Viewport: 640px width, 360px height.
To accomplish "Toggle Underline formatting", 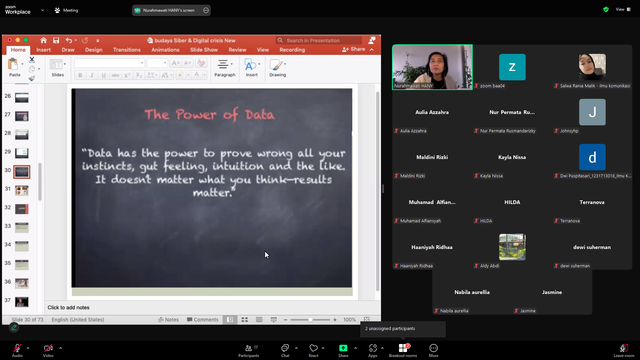I will [104, 75].
